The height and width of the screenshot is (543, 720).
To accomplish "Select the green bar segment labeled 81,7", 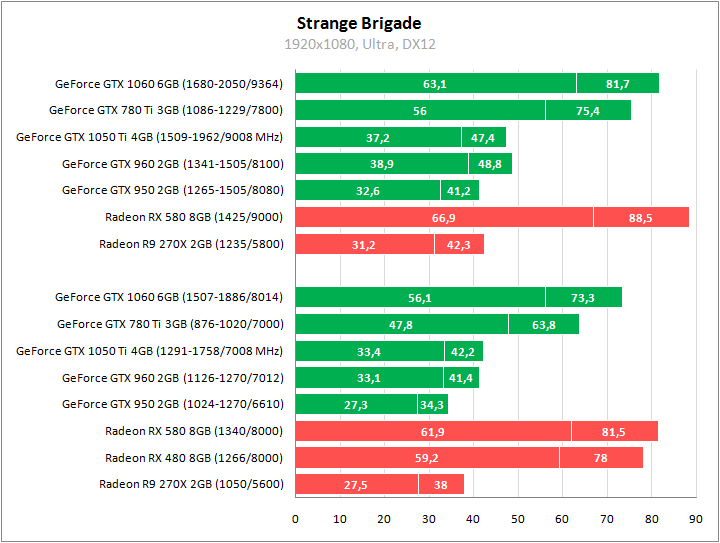I will [x=617, y=84].
